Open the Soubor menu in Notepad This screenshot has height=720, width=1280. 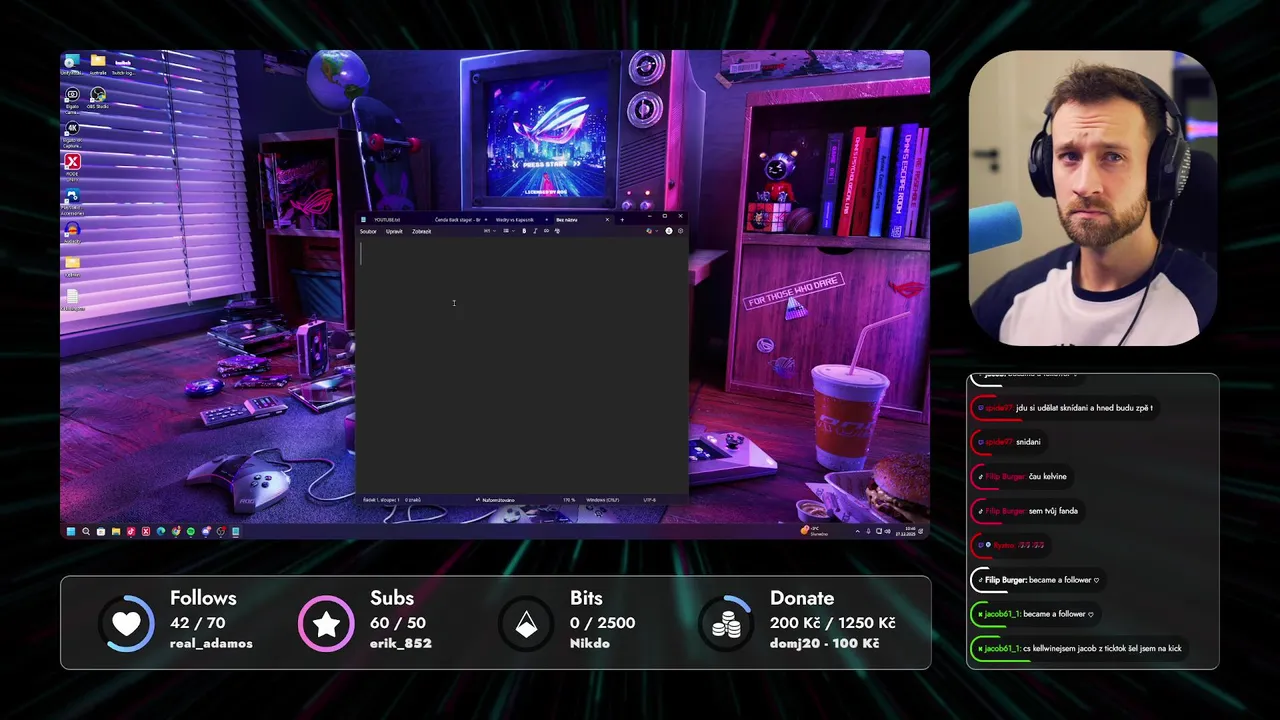coord(368,231)
